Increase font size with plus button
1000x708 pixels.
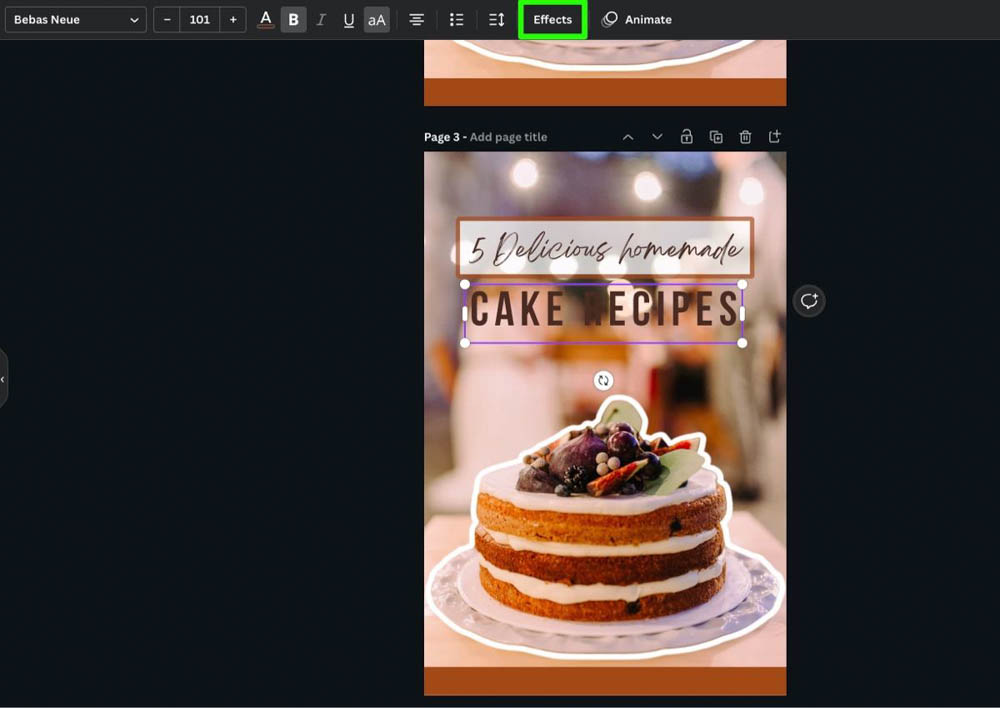pyautogui.click(x=233, y=20)
